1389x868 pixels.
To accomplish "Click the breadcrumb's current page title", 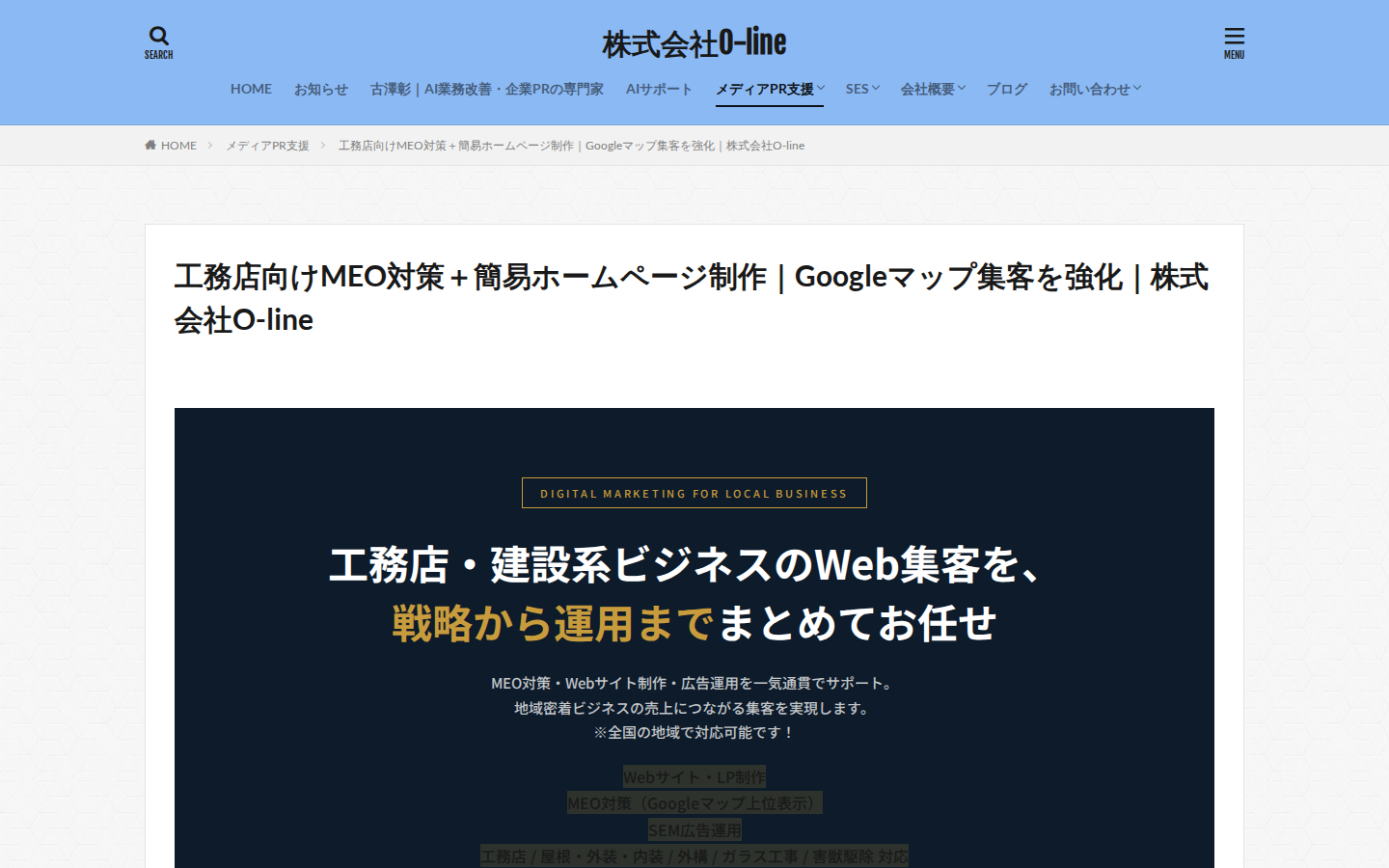I will point(571,146).
